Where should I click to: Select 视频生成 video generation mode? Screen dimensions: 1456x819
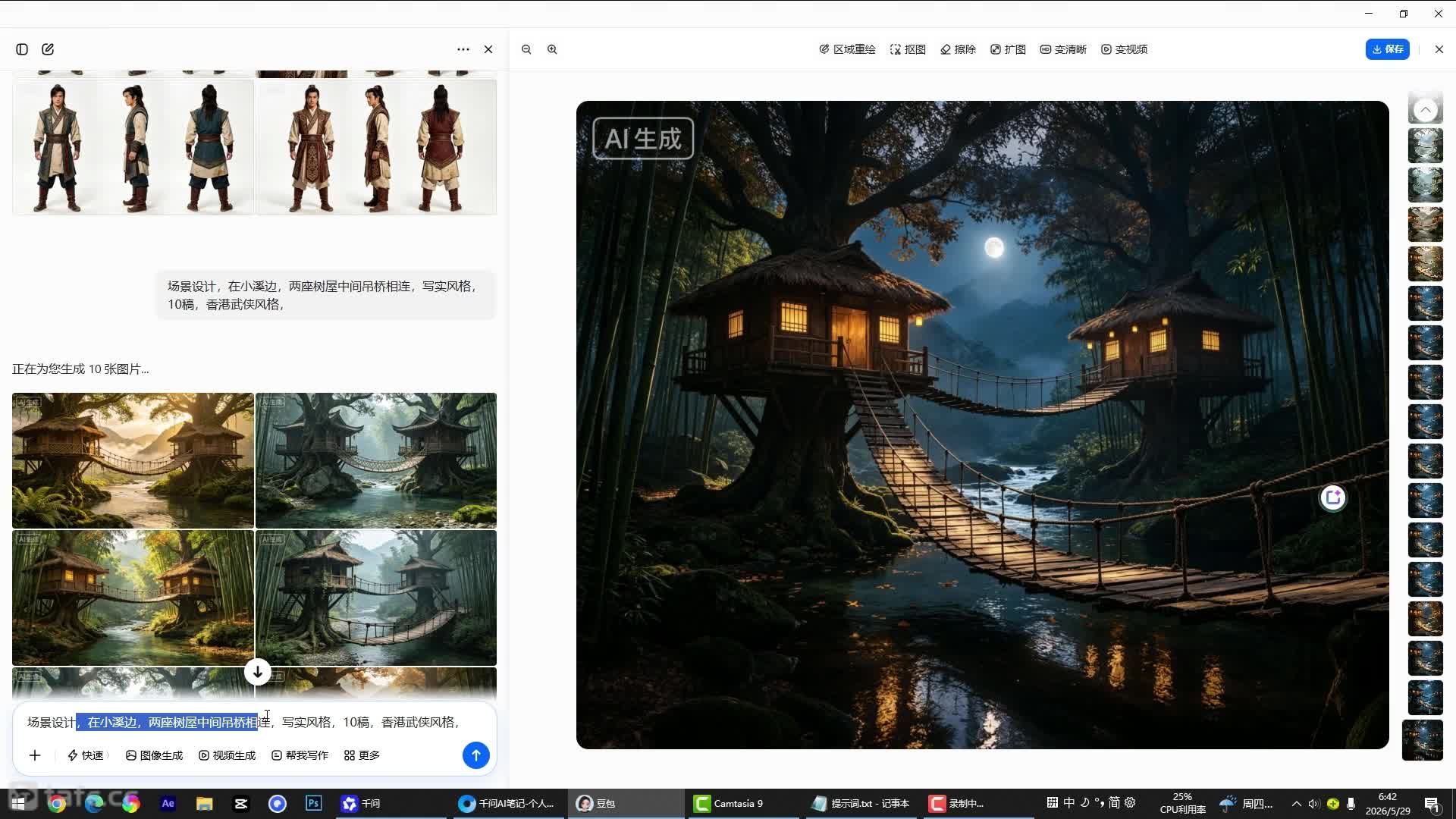tap(227, 755)
